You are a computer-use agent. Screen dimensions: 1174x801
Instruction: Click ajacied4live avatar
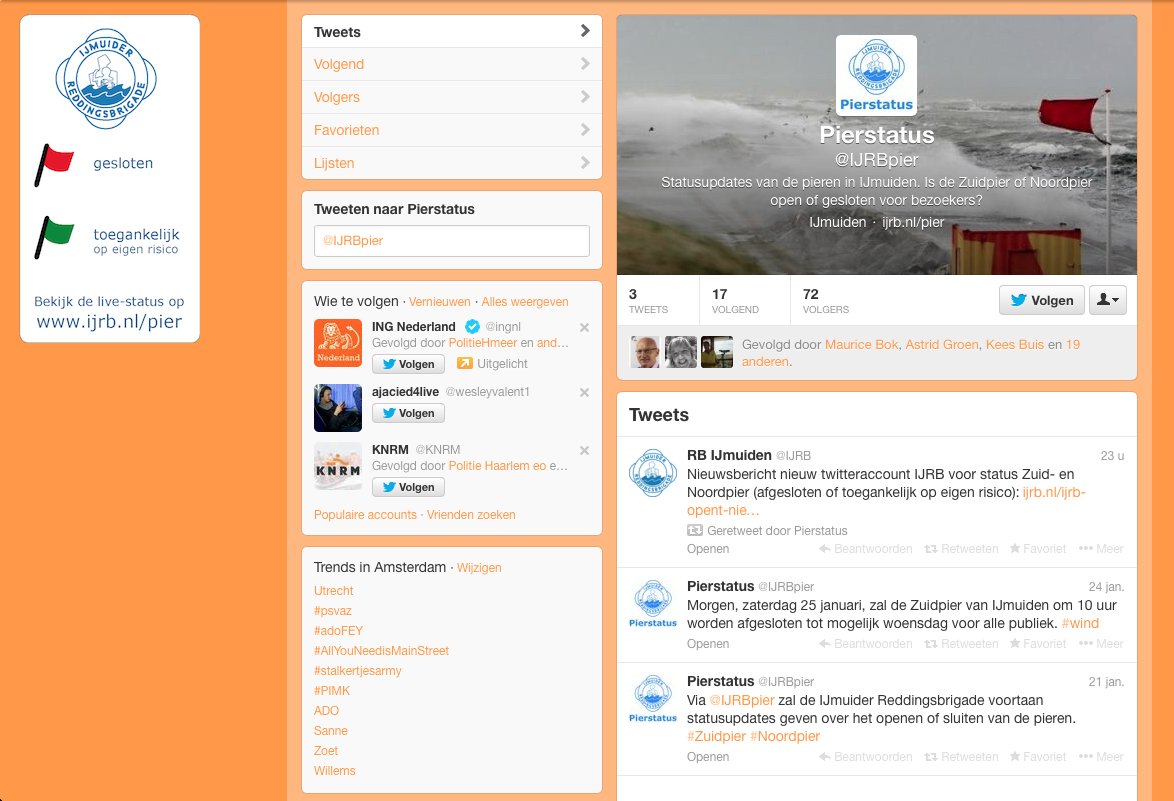tap(338, 408)
